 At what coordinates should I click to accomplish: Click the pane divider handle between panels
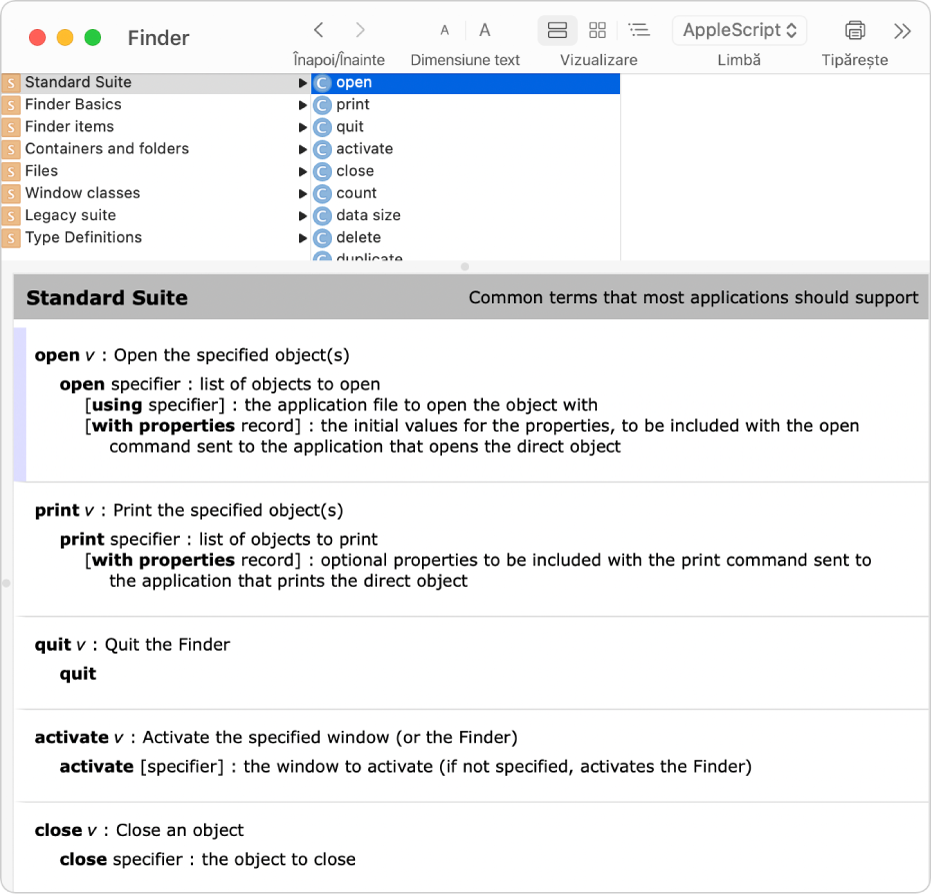pyautogui.click(x=465, y=266)
